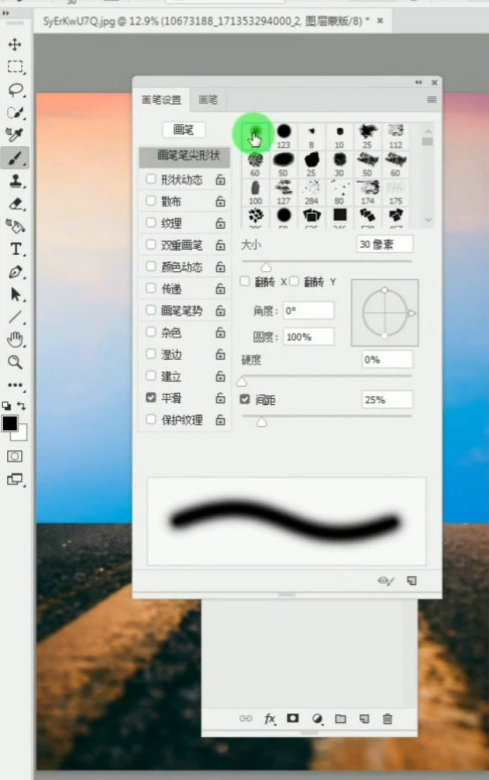Switch to the 画笔 tab

tap(208, 100)
